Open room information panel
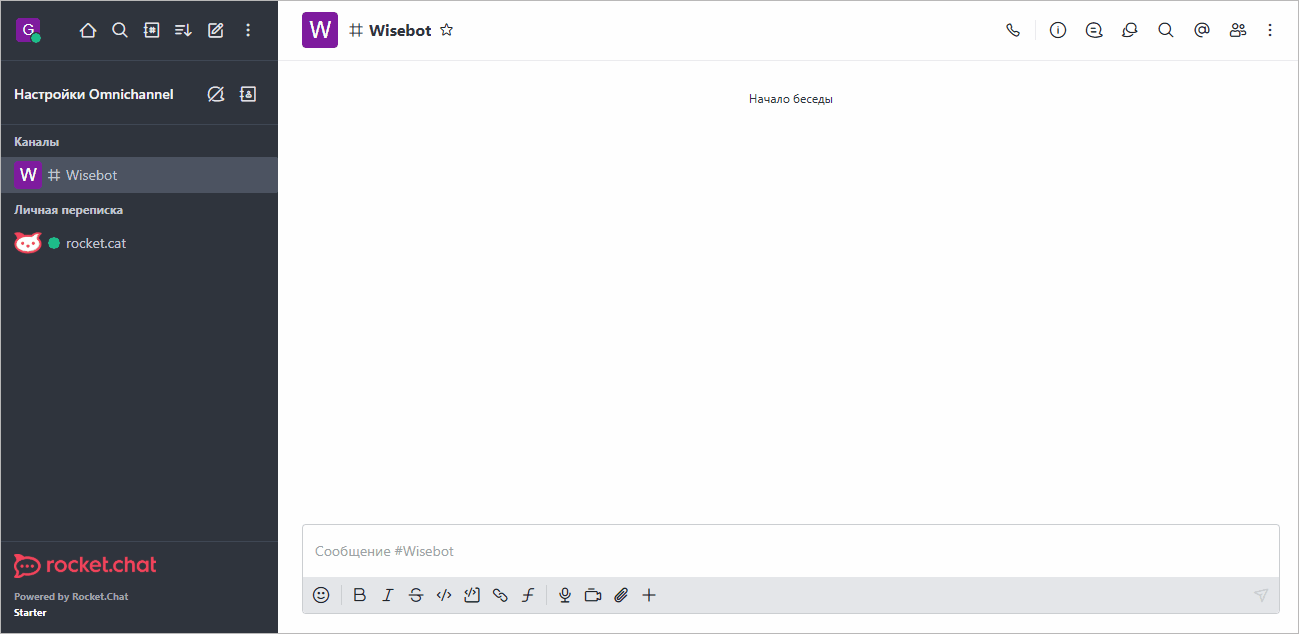1299x634 pixels. pos(1058,30)
